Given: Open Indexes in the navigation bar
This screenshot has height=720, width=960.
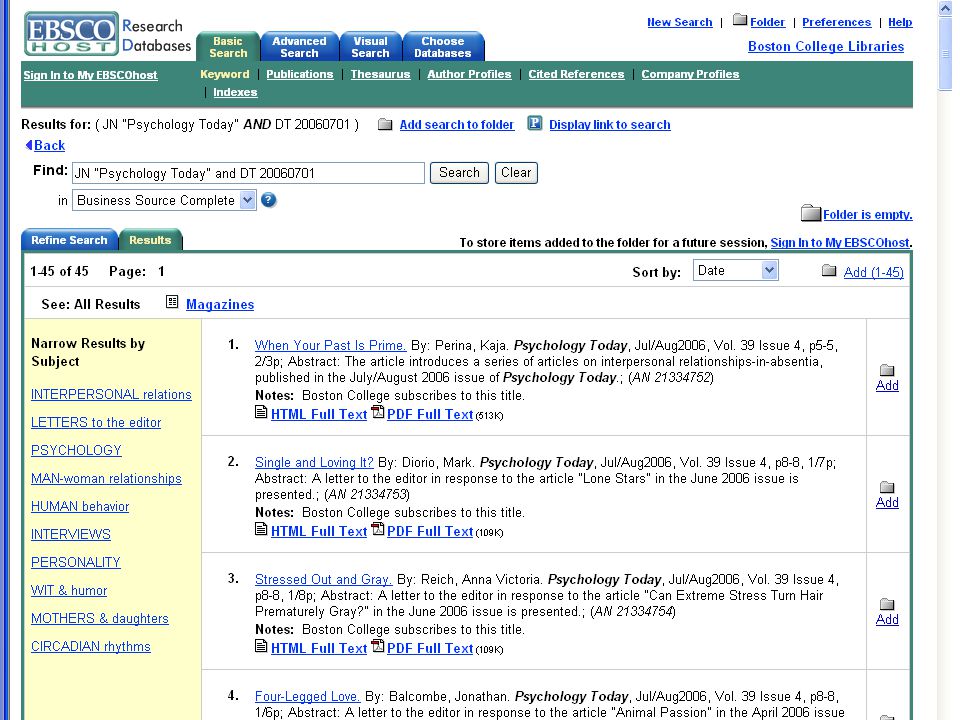Looking at the screenshot, I should click(235, 92).
